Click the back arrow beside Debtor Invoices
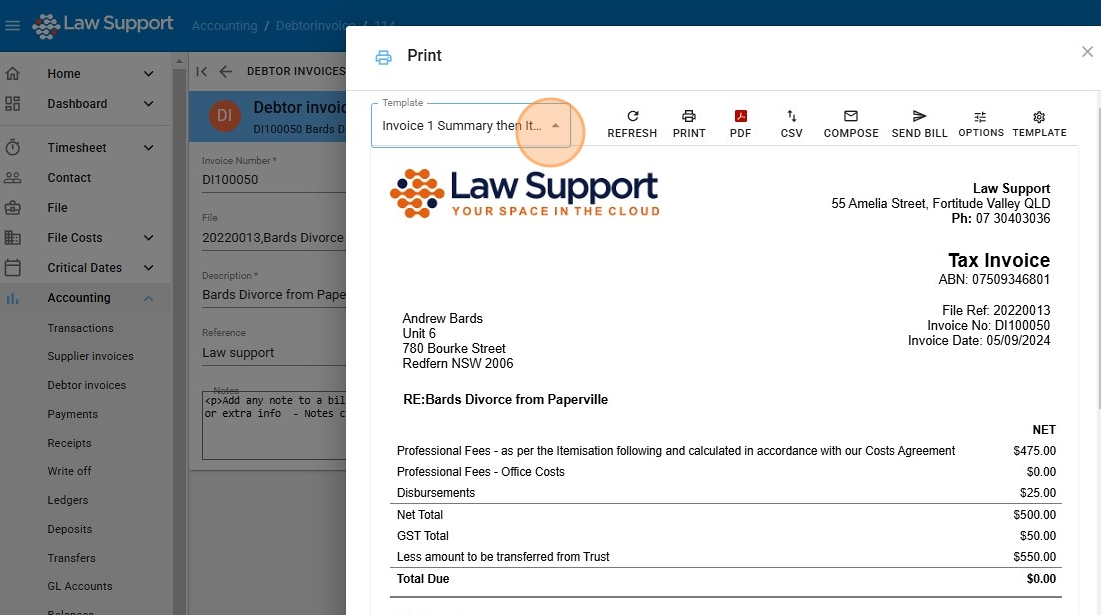Viewport: 1101px width, 615px height. [x=225, y=71]
